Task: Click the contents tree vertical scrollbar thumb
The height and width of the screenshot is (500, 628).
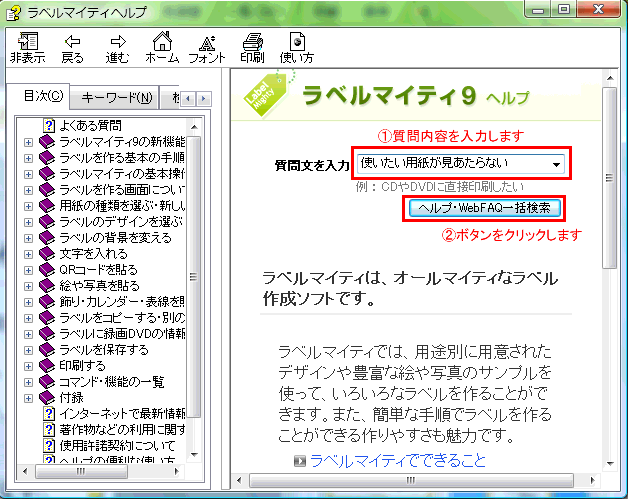Action: [194, 276]
